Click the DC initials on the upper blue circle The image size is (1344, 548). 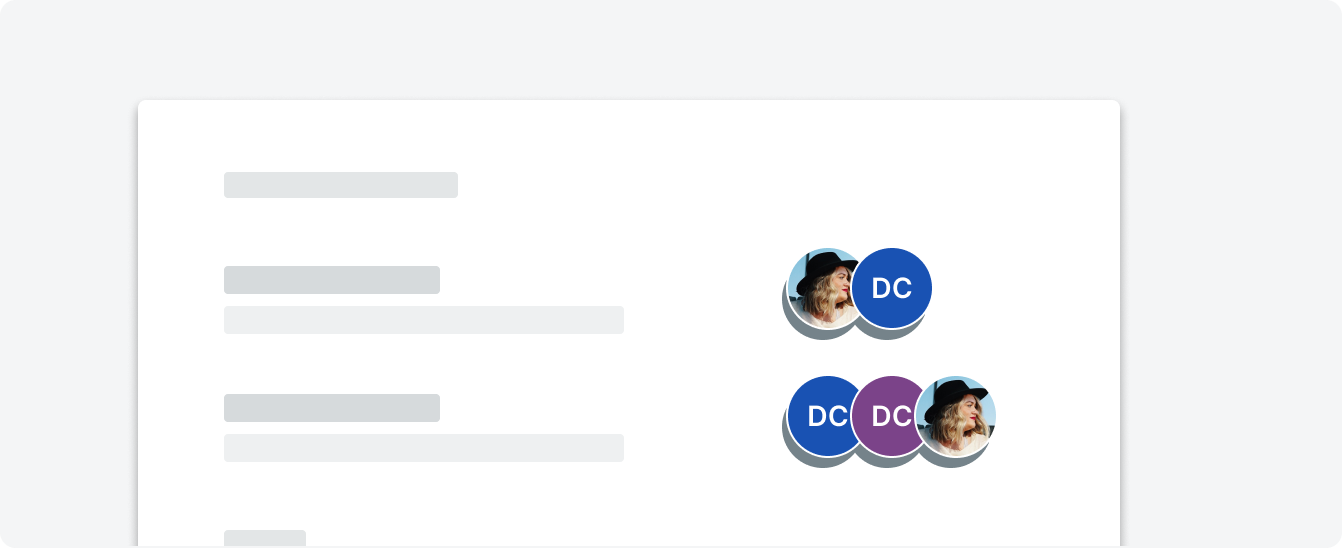pos(892,289)
